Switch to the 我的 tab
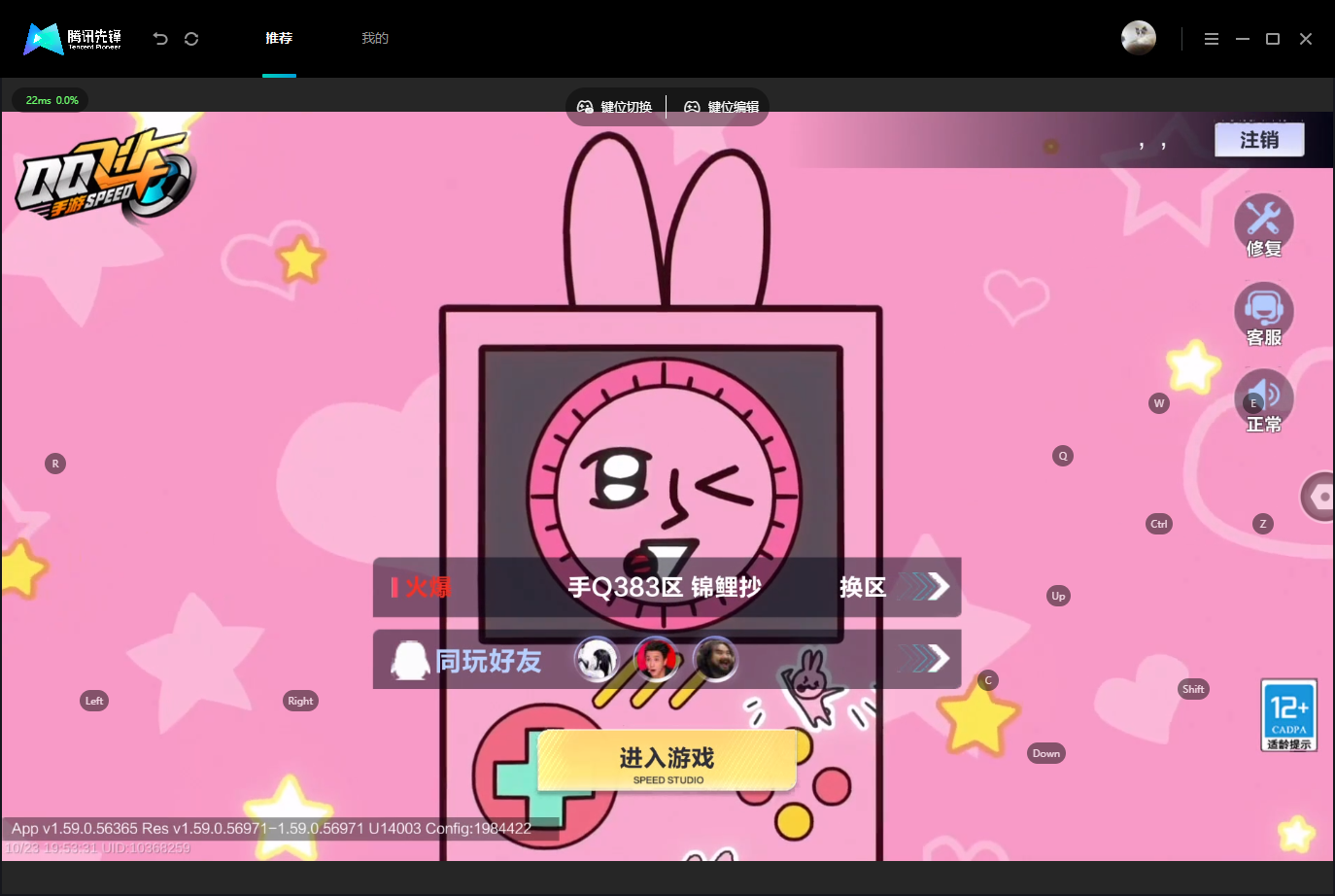The width and height of the screenshot is (1335, 896). 375,38
